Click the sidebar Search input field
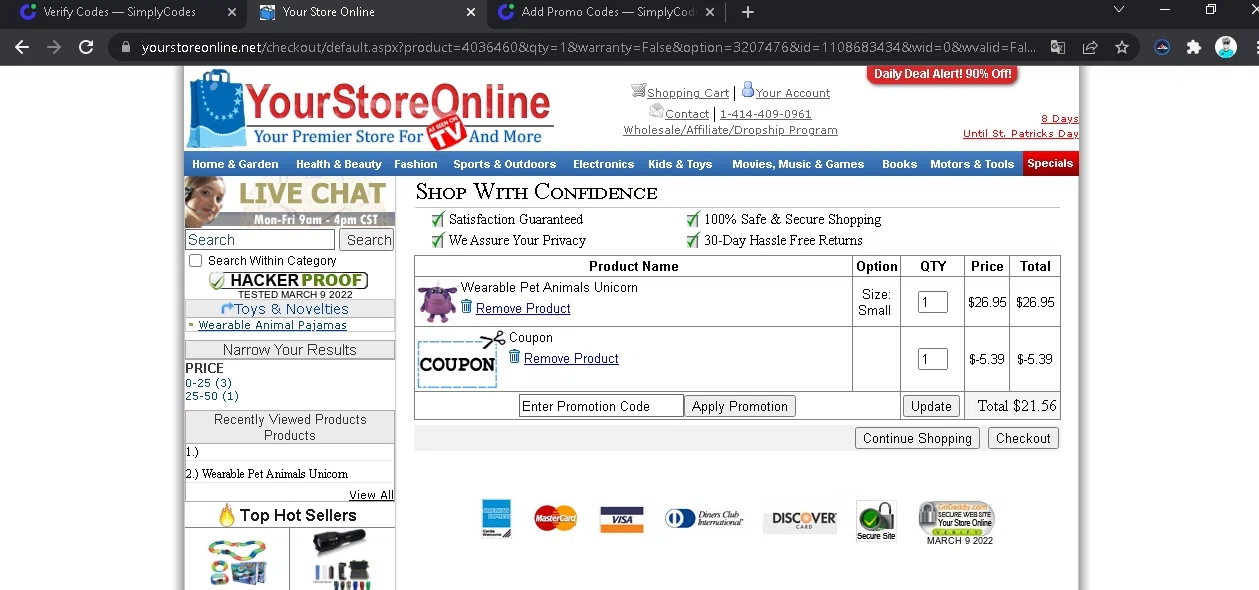The height and width of the screenshot is (590, 1259). 260,240
